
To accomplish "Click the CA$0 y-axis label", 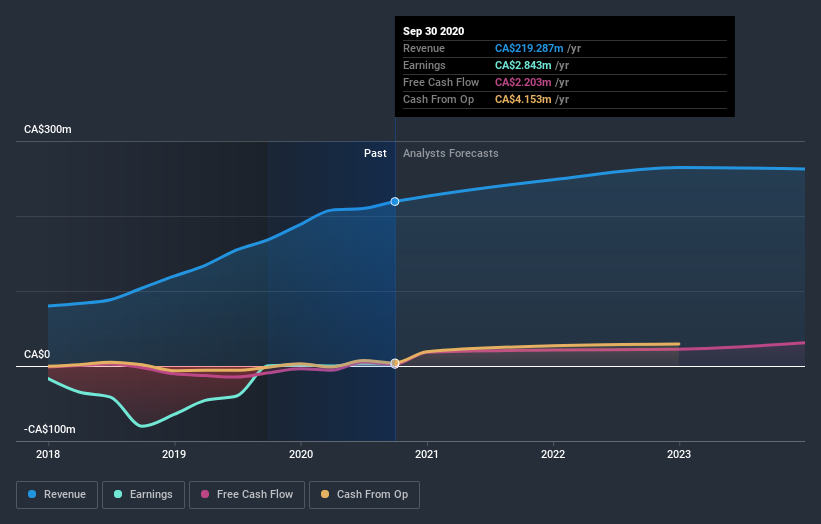I will pyautogui.click(x=37, y=354).
